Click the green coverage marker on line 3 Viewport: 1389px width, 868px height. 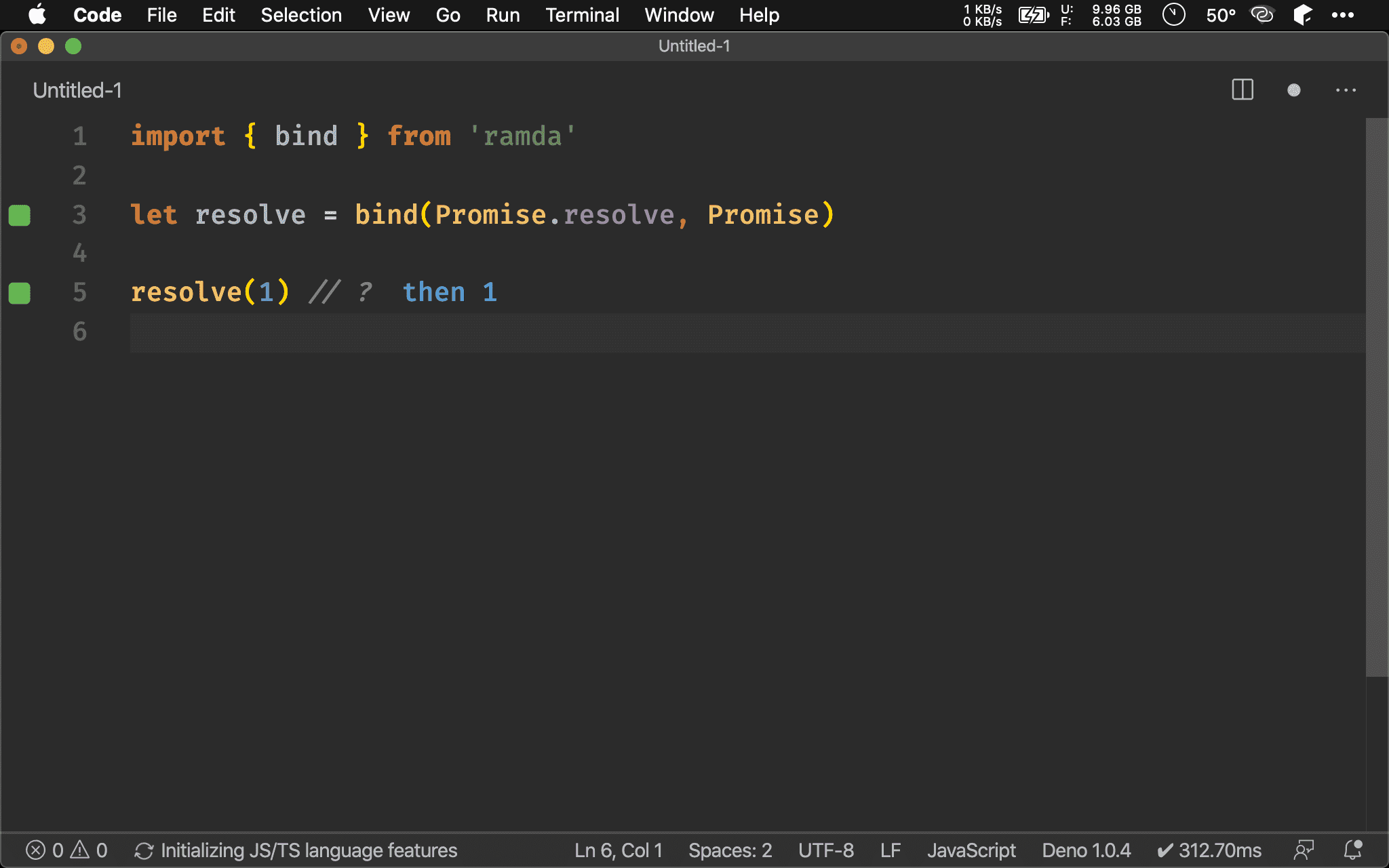point(20,215)
